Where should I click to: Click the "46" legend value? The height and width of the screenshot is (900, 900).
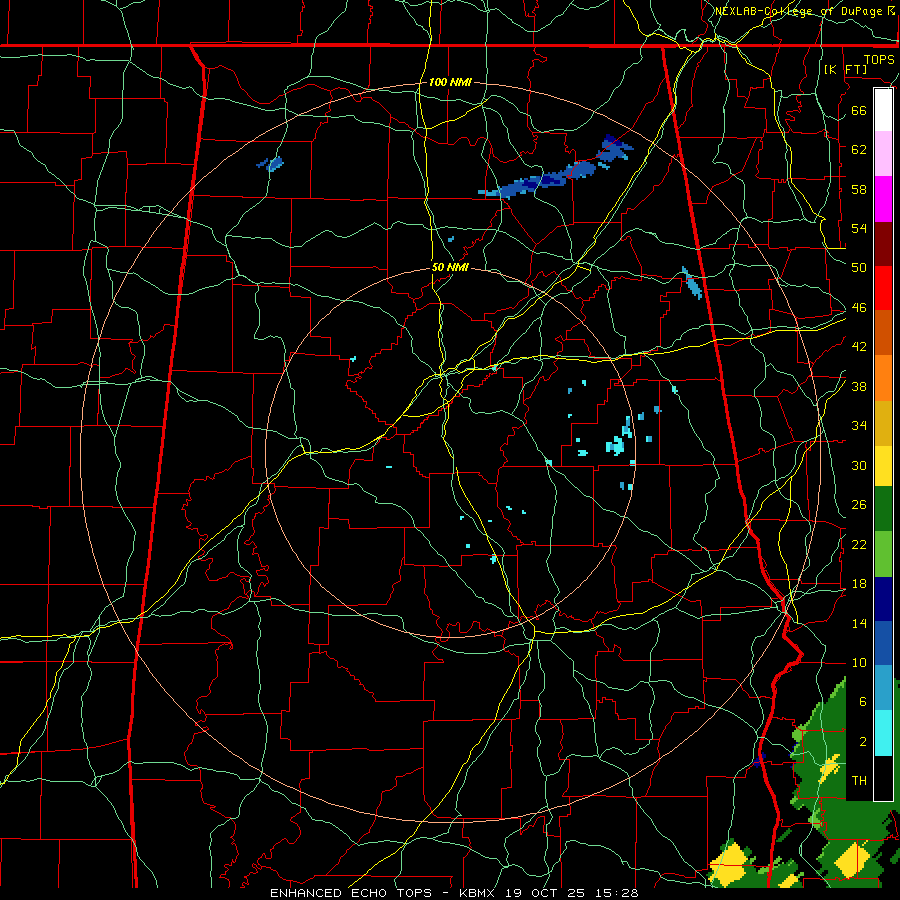click(x=859, y=308)
